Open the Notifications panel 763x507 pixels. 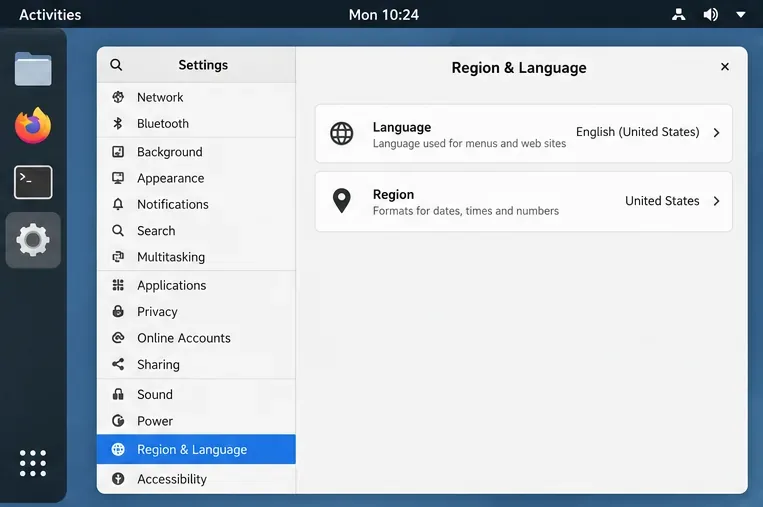pos(196,204)
